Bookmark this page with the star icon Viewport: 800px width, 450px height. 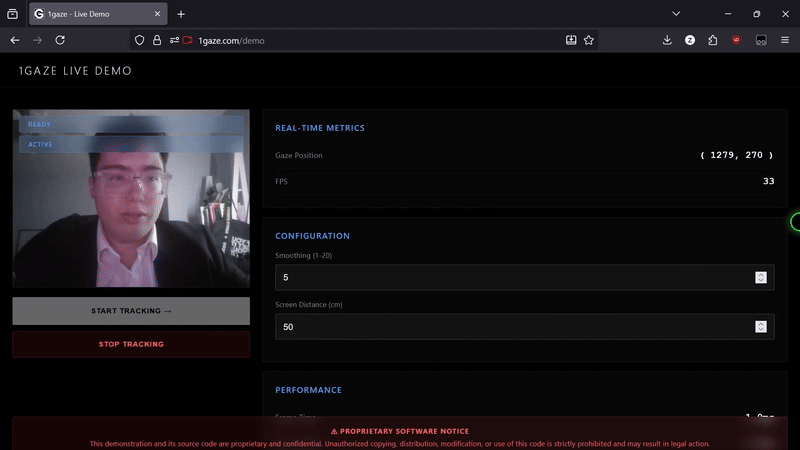coord(589,40)
